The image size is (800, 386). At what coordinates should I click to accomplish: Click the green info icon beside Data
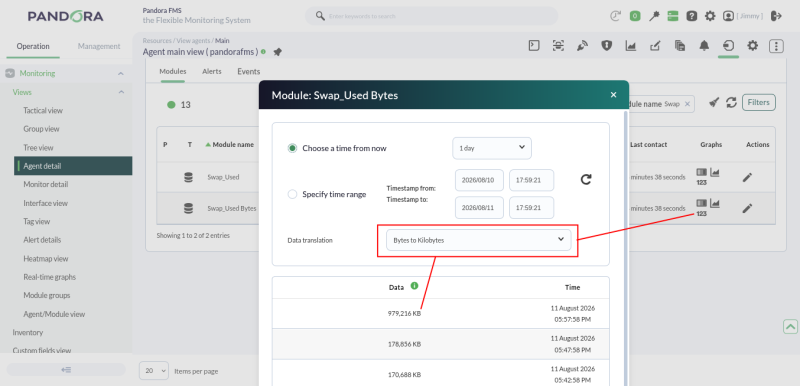click(x=414, y=286)
